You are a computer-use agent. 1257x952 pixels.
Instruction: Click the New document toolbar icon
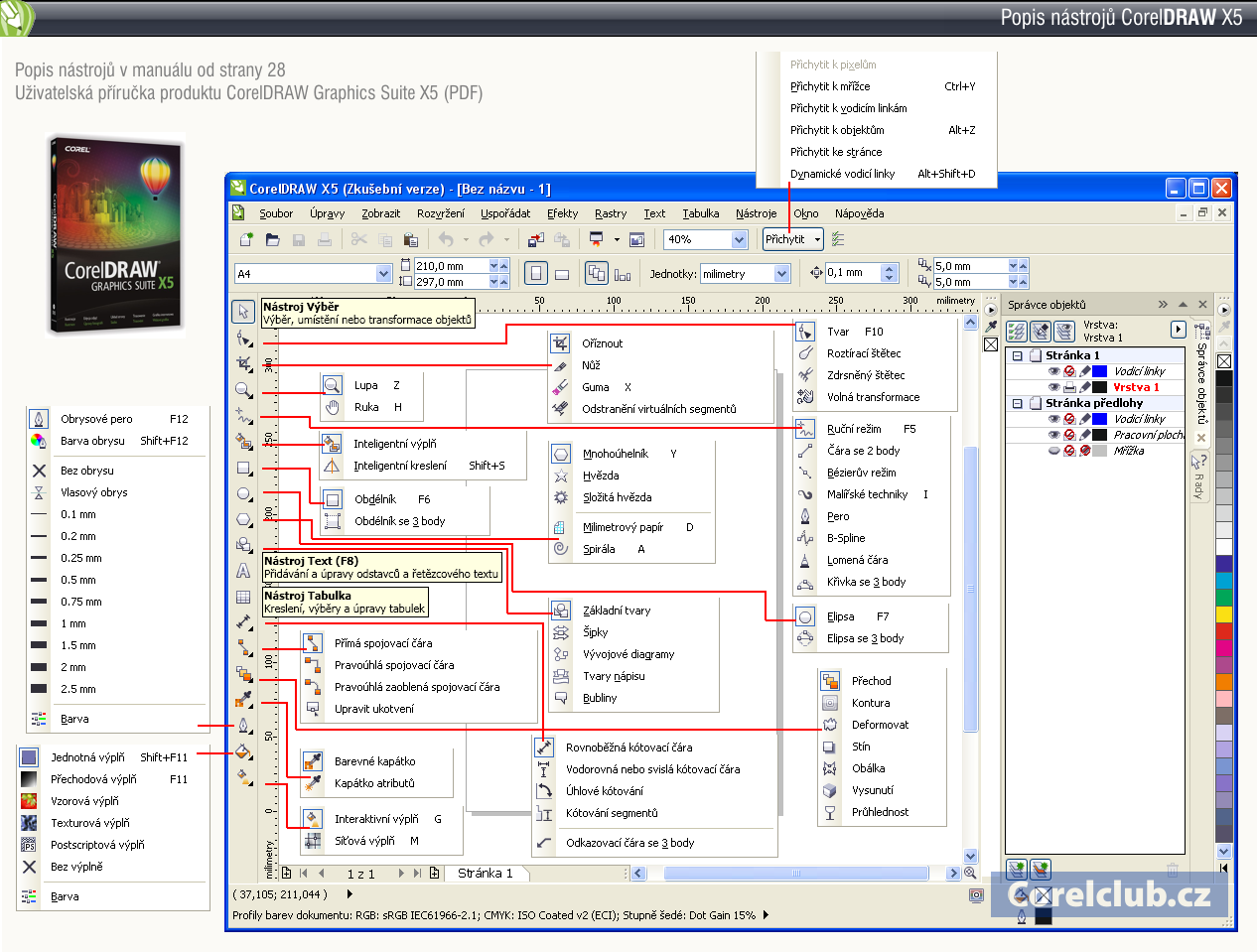coord(246,240)
